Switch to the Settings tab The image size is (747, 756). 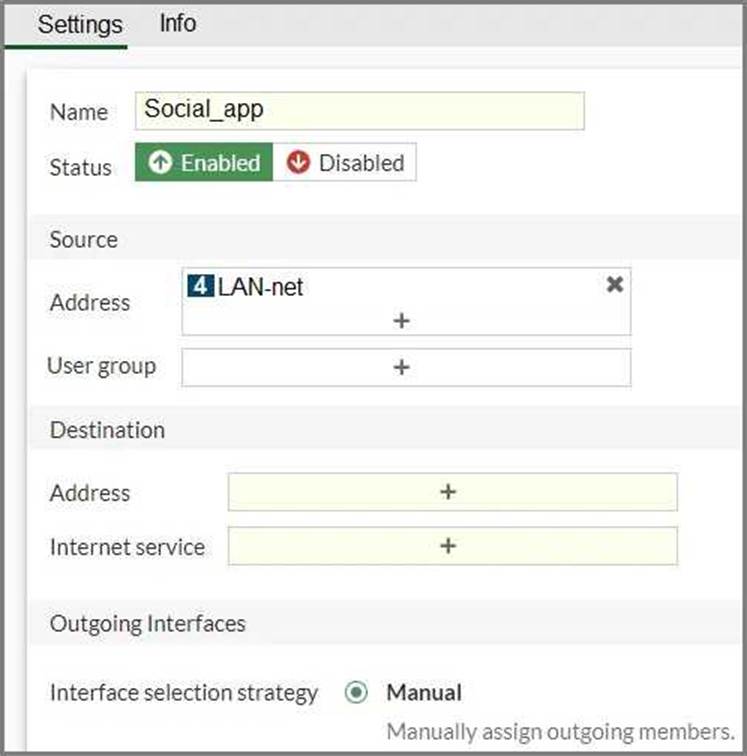click(x=80, y=24)
